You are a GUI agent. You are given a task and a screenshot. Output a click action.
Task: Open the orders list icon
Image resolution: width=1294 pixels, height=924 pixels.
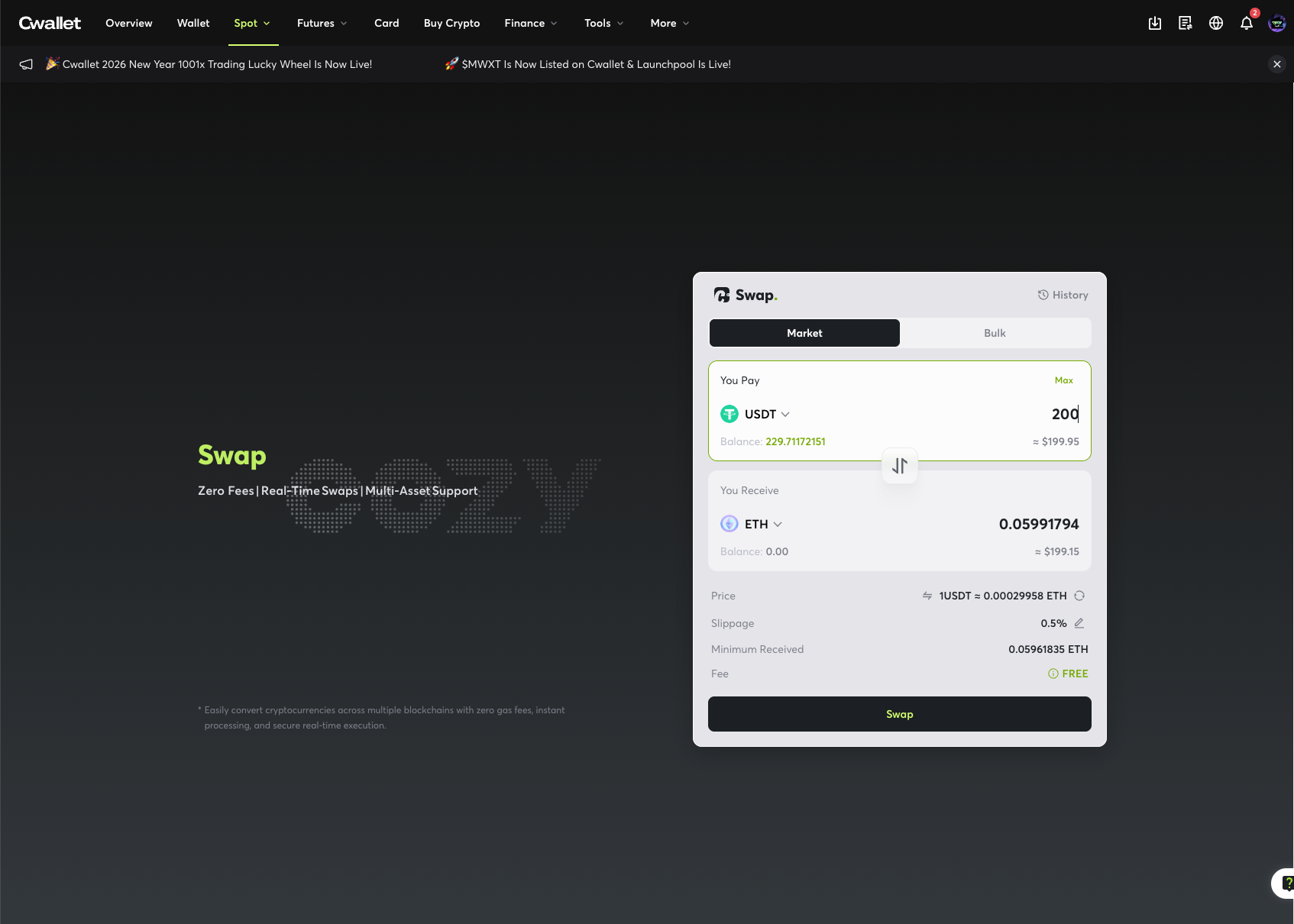click(x=1186, y=23)
